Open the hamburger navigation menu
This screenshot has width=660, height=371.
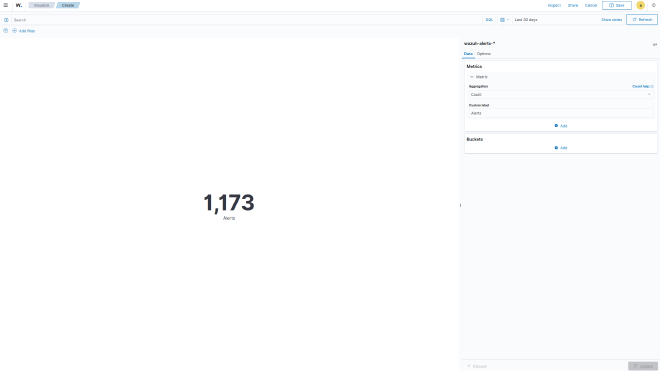click(6, 5)
